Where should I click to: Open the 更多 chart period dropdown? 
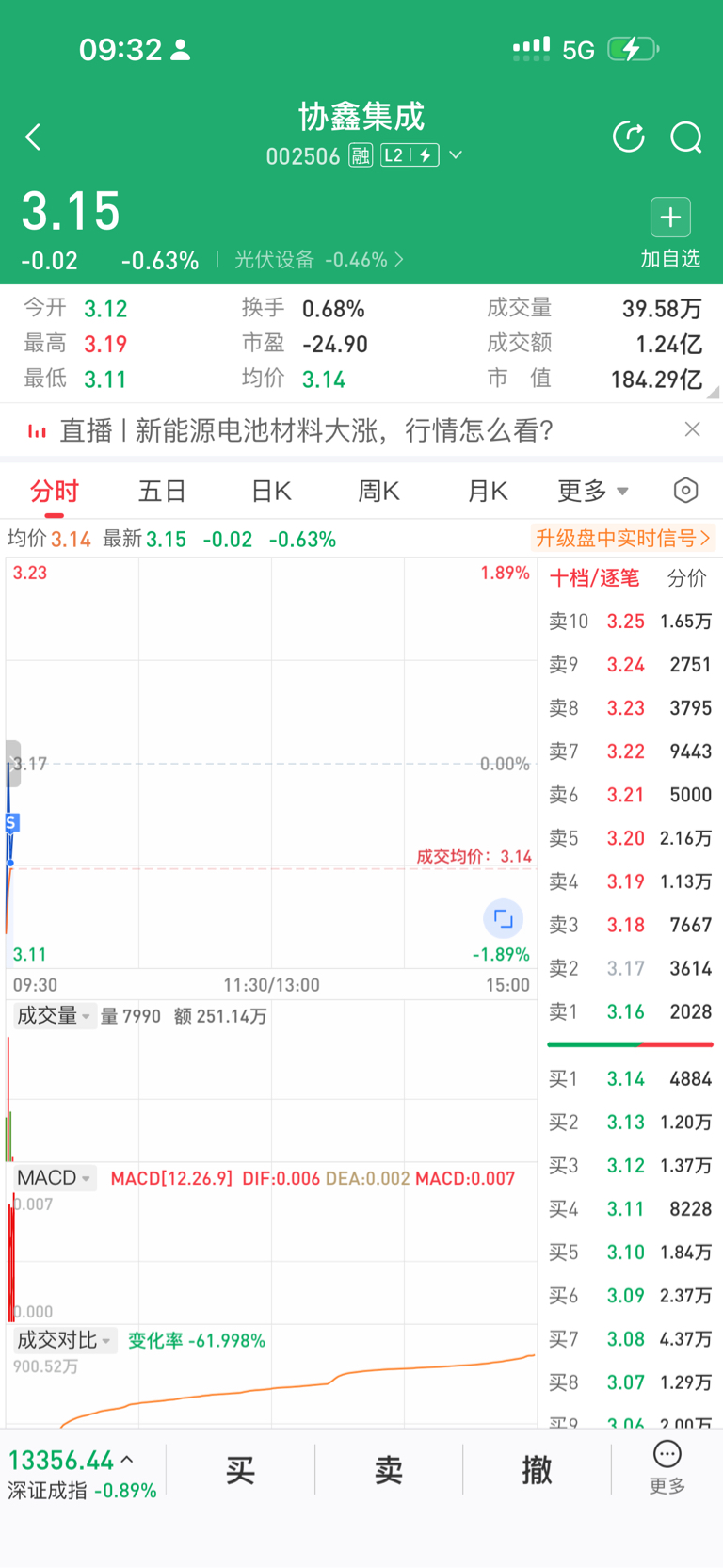(592, 491)
